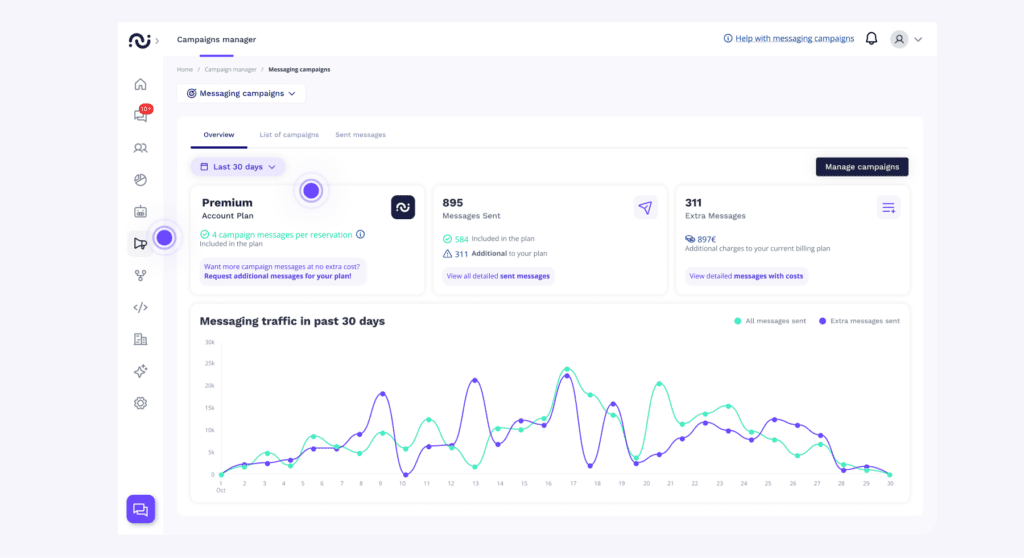Open the purple live chat widget button
This screenshot has height=558, width=1024.
(140, 509)
